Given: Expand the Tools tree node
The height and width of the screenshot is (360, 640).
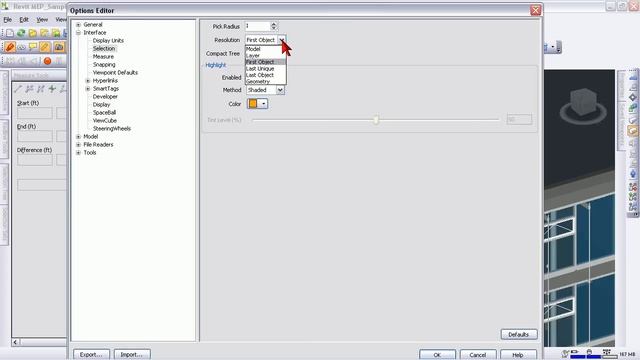Looking at the screenshot, I should pos(78,153).
